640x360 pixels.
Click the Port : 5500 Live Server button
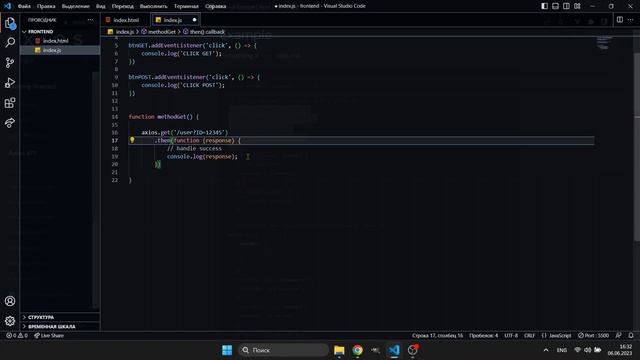[593, 336]
